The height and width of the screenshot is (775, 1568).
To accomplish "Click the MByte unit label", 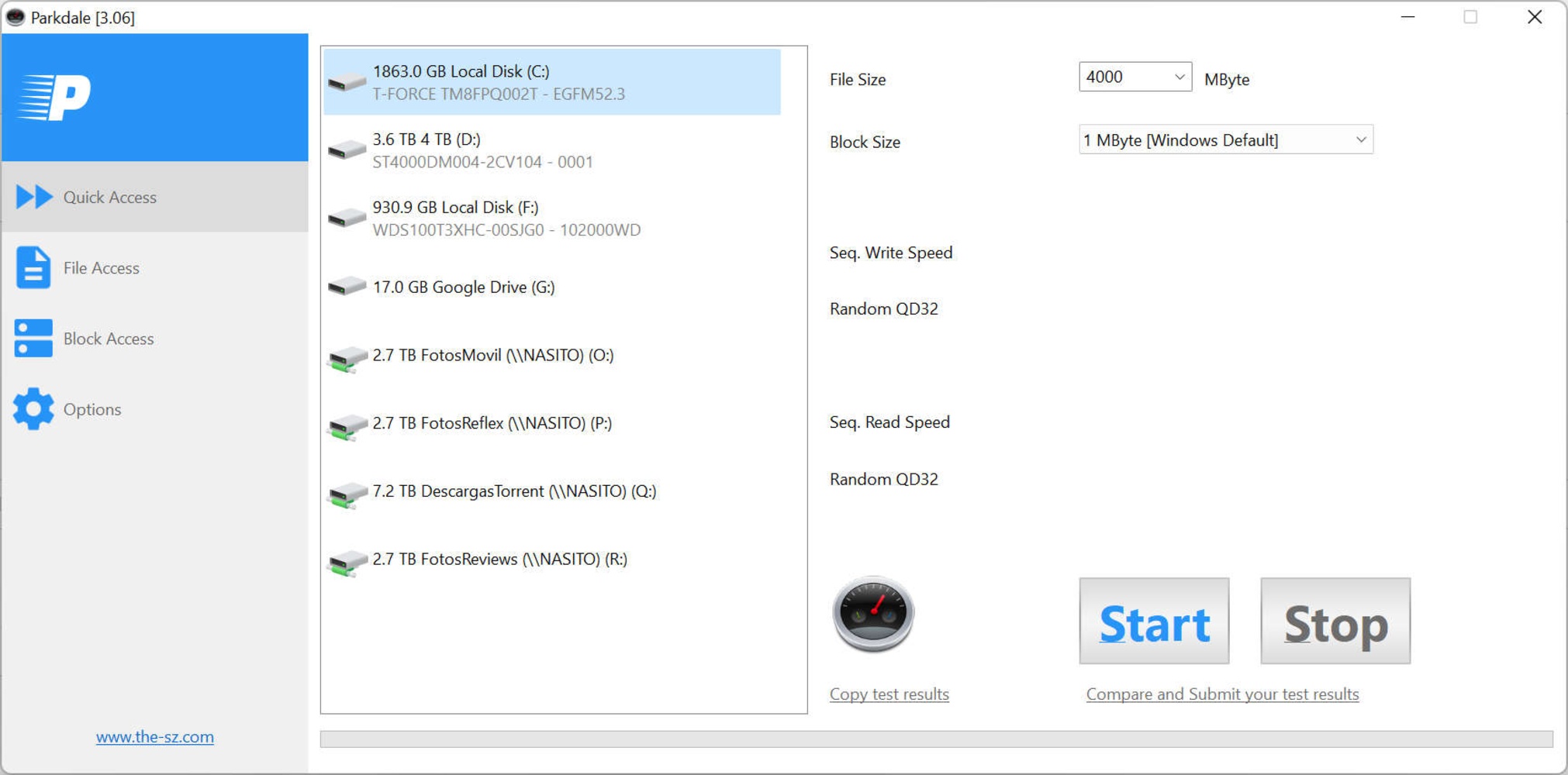I will [x=1227, y=79].
